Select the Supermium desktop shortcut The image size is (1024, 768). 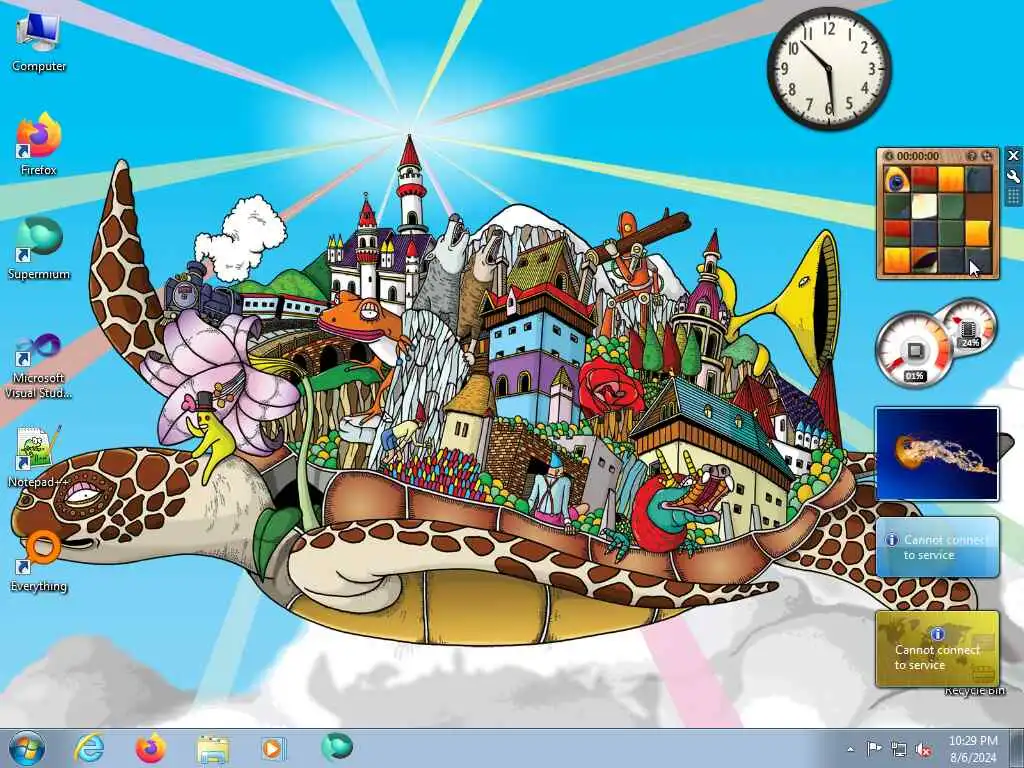point(39,248)
